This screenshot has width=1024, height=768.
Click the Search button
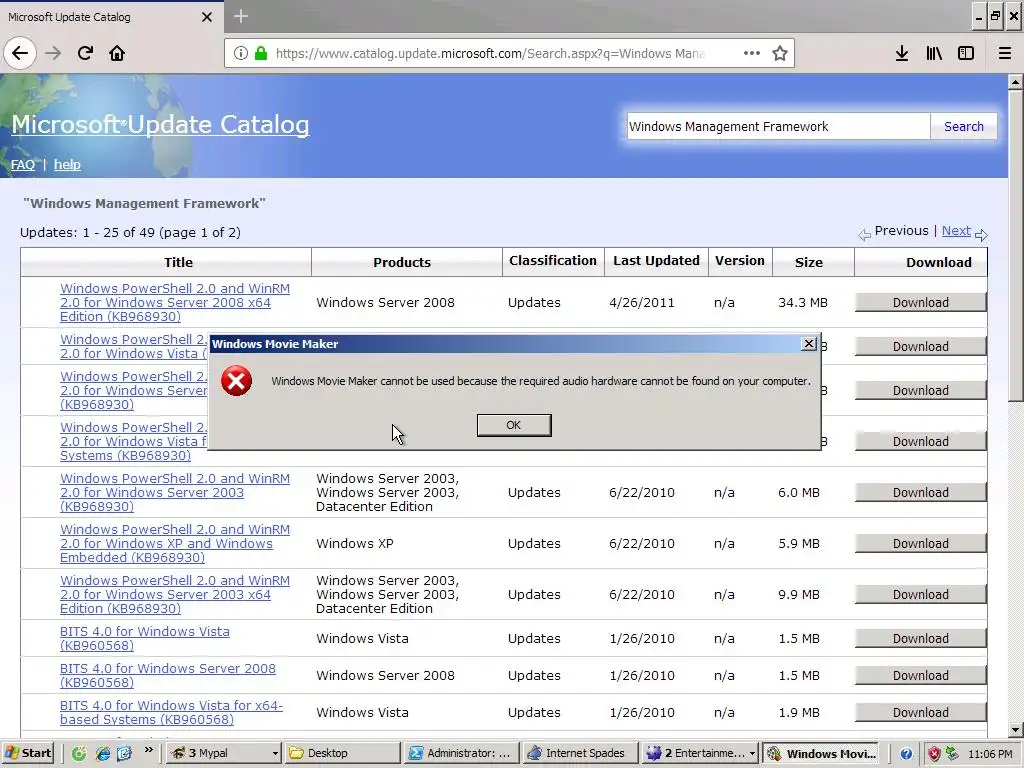pyautogui.click(x=963, y=127)
